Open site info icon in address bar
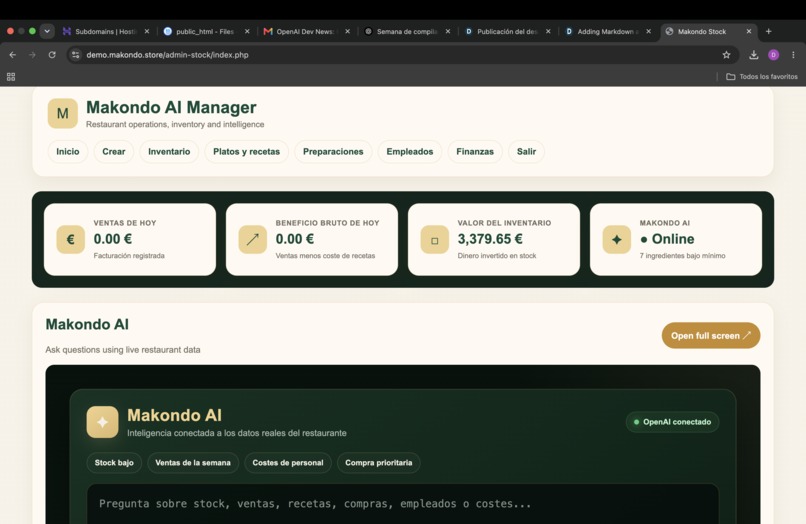Image resolution: width=806 pixels, height=524 pixels. [76, 55]
